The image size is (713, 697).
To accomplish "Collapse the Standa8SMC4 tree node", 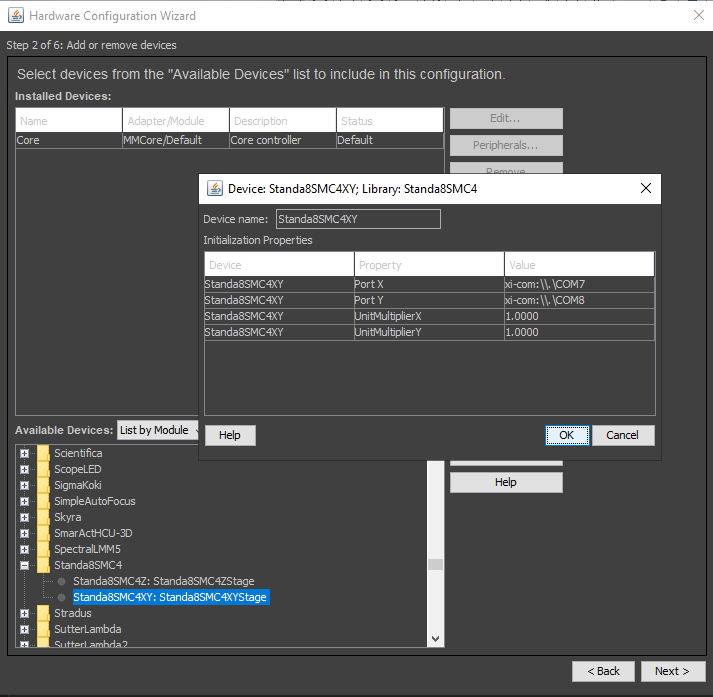I will [x=25, y=565].
